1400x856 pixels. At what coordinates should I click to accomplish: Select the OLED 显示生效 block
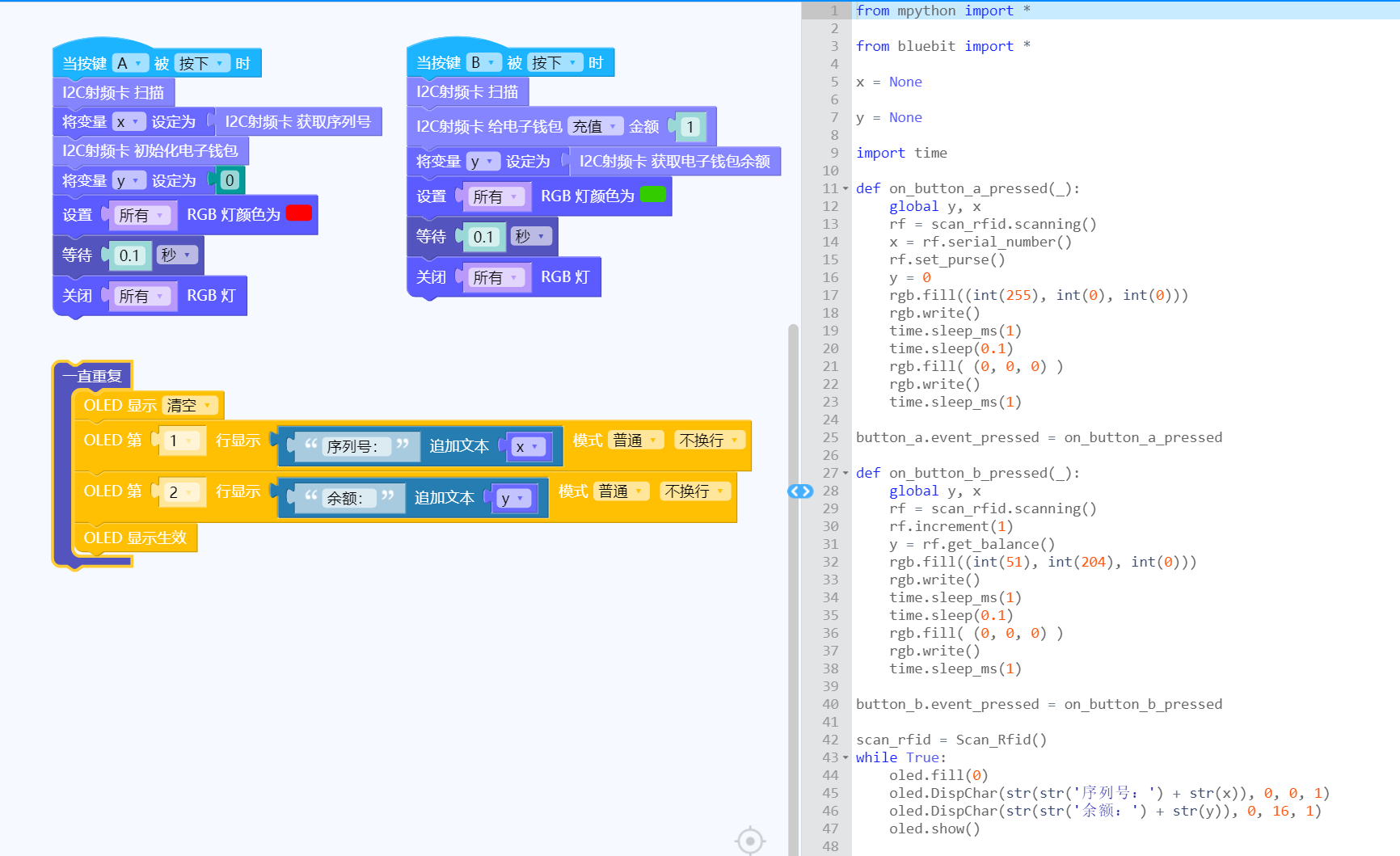(134, 538)
